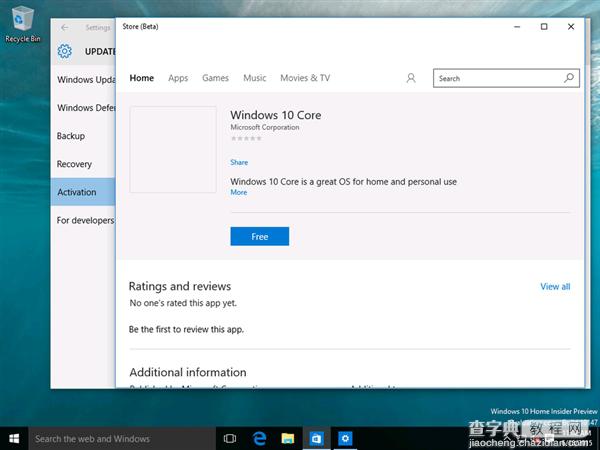This screenshot has height=450, width=600.
Task: Switch to the Movies & TV tab
Action: click(305, 78)
